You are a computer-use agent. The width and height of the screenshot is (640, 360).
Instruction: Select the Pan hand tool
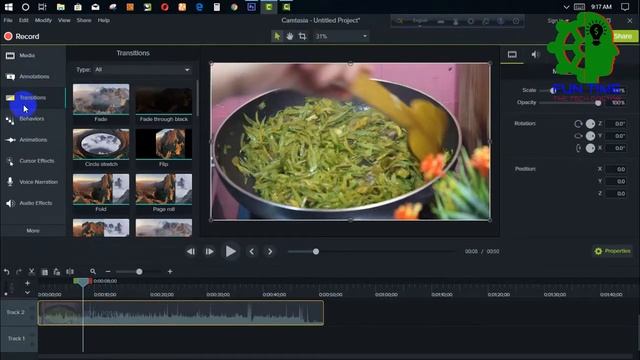[289, 36]
